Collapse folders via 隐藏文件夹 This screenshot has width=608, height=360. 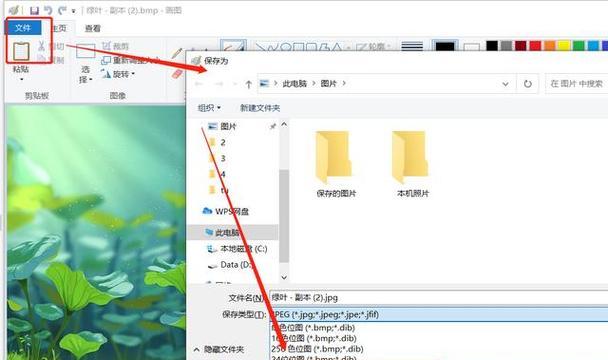(x=219, y=350)
